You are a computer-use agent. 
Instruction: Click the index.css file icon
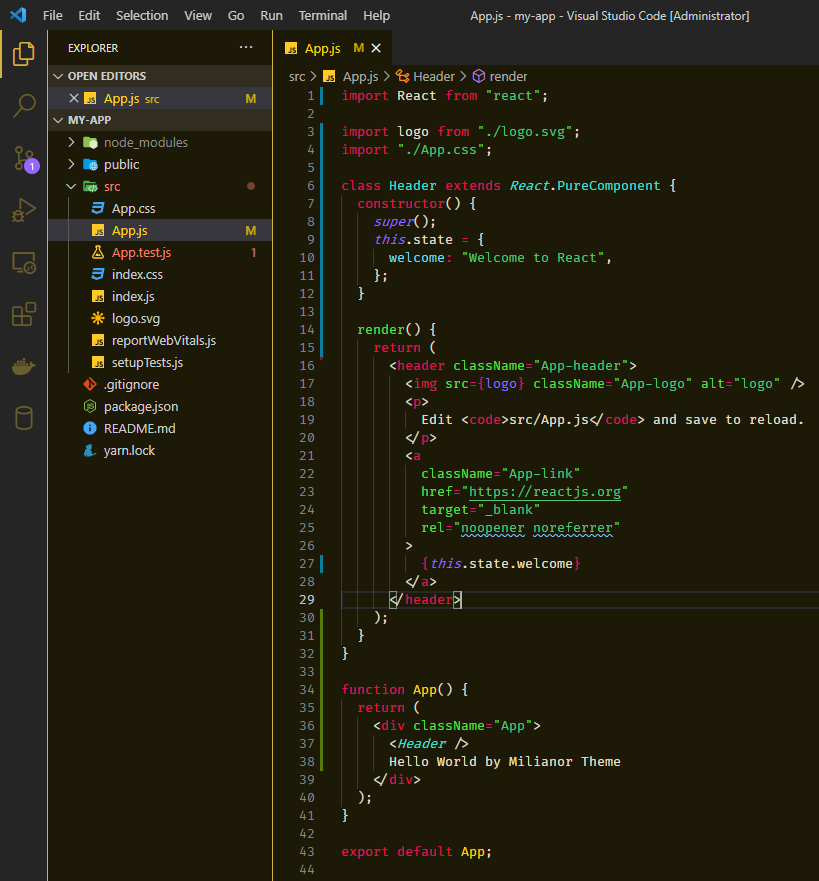click(98, 274)
